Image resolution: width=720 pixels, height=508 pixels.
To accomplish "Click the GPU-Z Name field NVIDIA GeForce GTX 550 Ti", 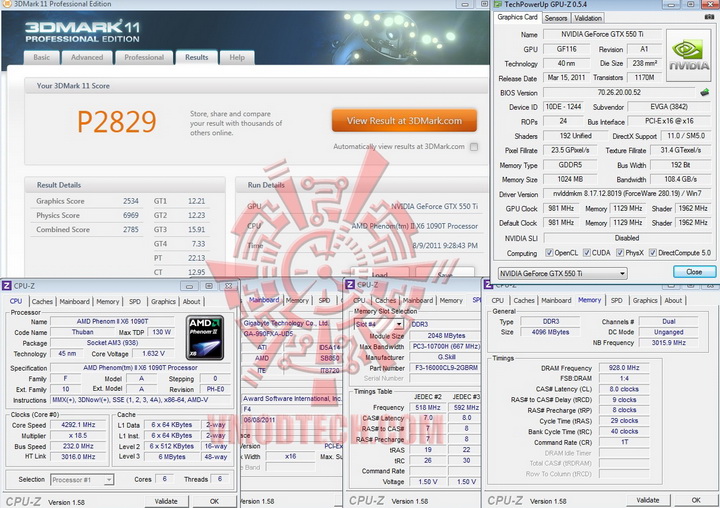I will (x=602, y=34).
